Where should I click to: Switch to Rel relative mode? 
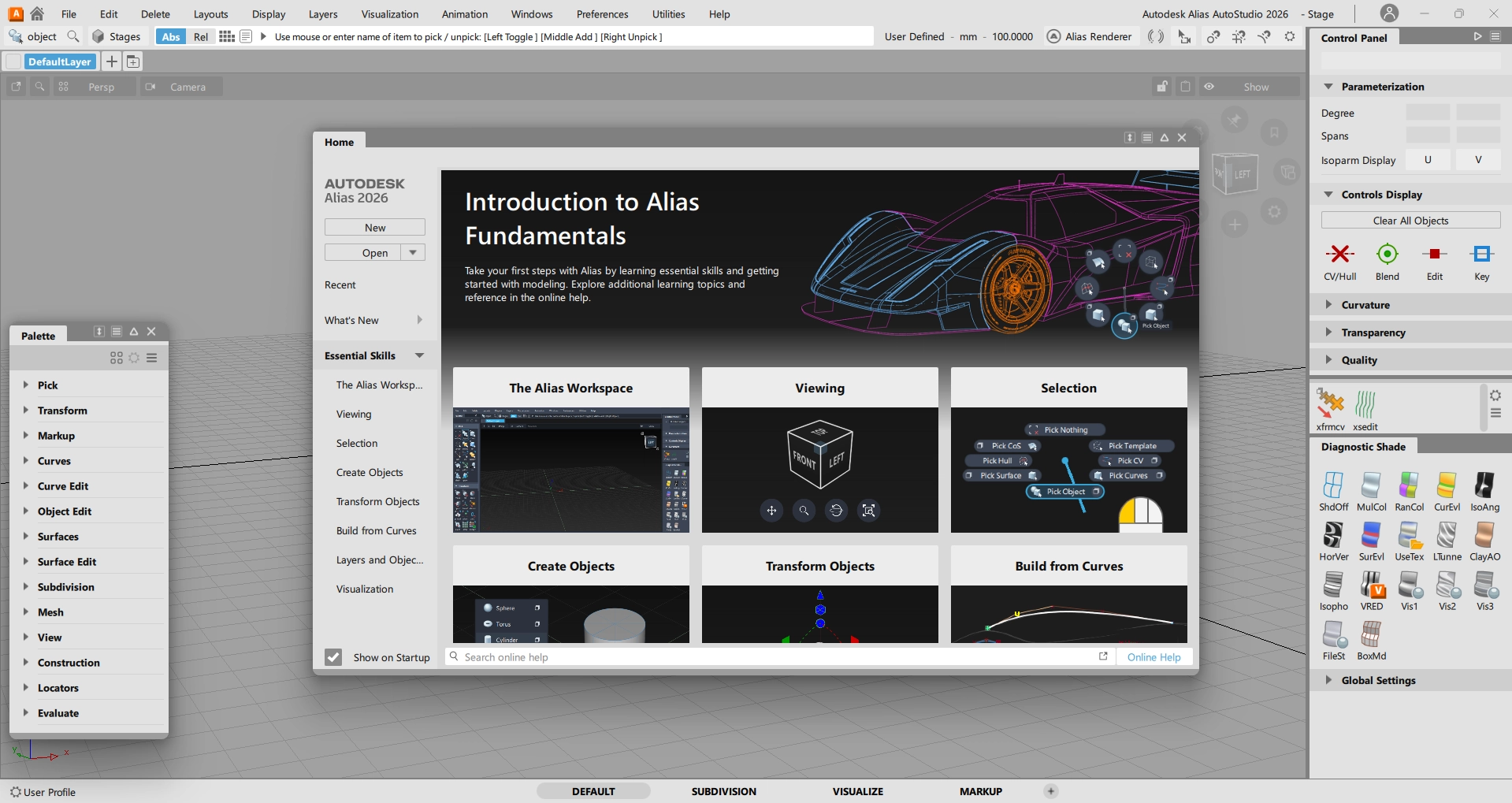201,36
